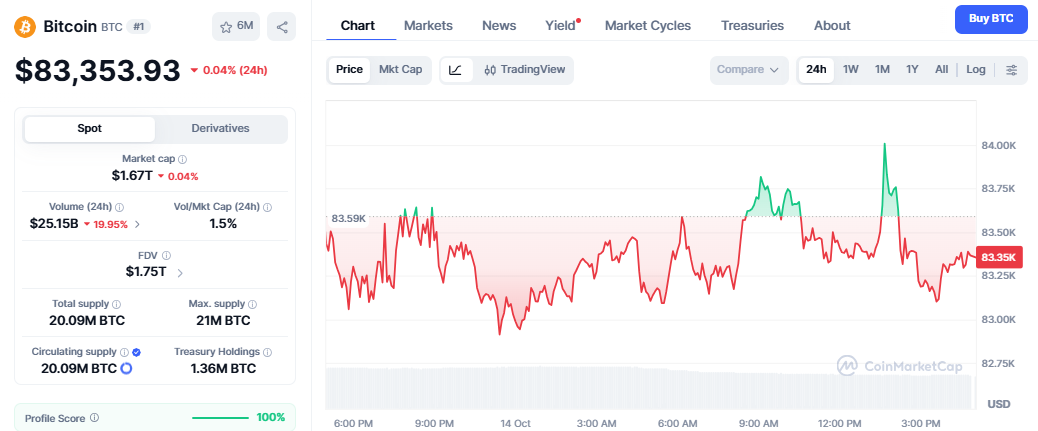Click info icon next to Vol/Mkt Cap (24h)
Viewport: 1038px width, 431px height.
[267, 207]
